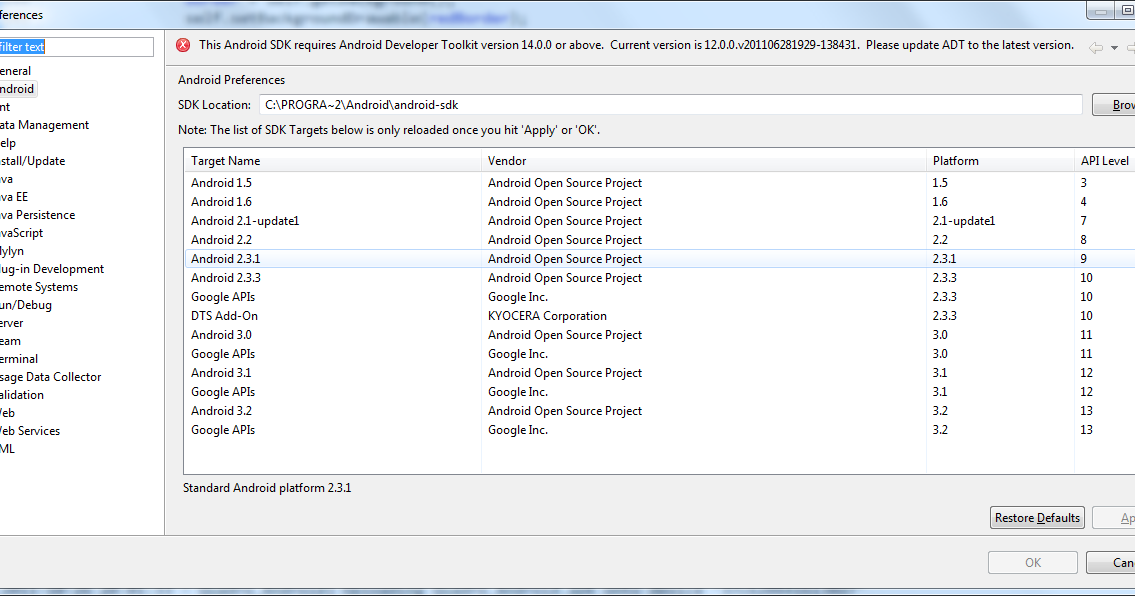Viewport: 1135px width, 596px height.
Task: Open Java Persistence preferences category
Action: click(38, 215)
